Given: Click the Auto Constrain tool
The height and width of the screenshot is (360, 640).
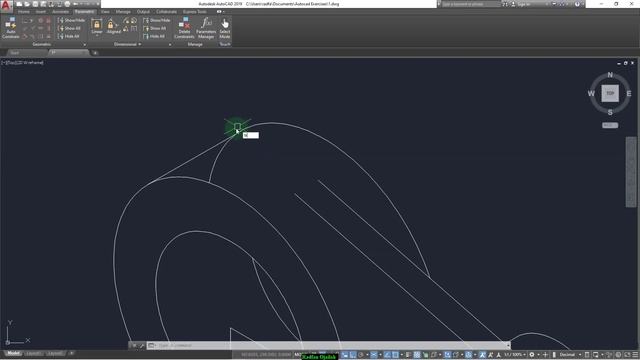Looking at the screenshot, I should 11,28.
